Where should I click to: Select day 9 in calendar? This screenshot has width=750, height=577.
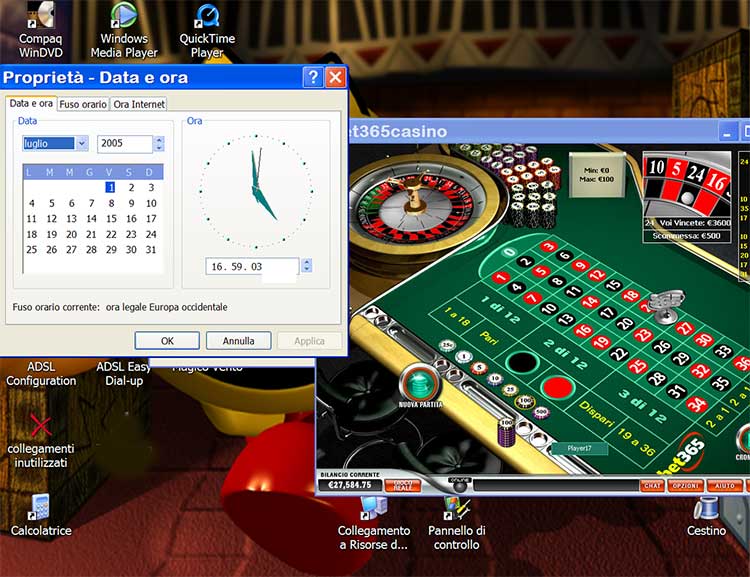pos(131,203)
